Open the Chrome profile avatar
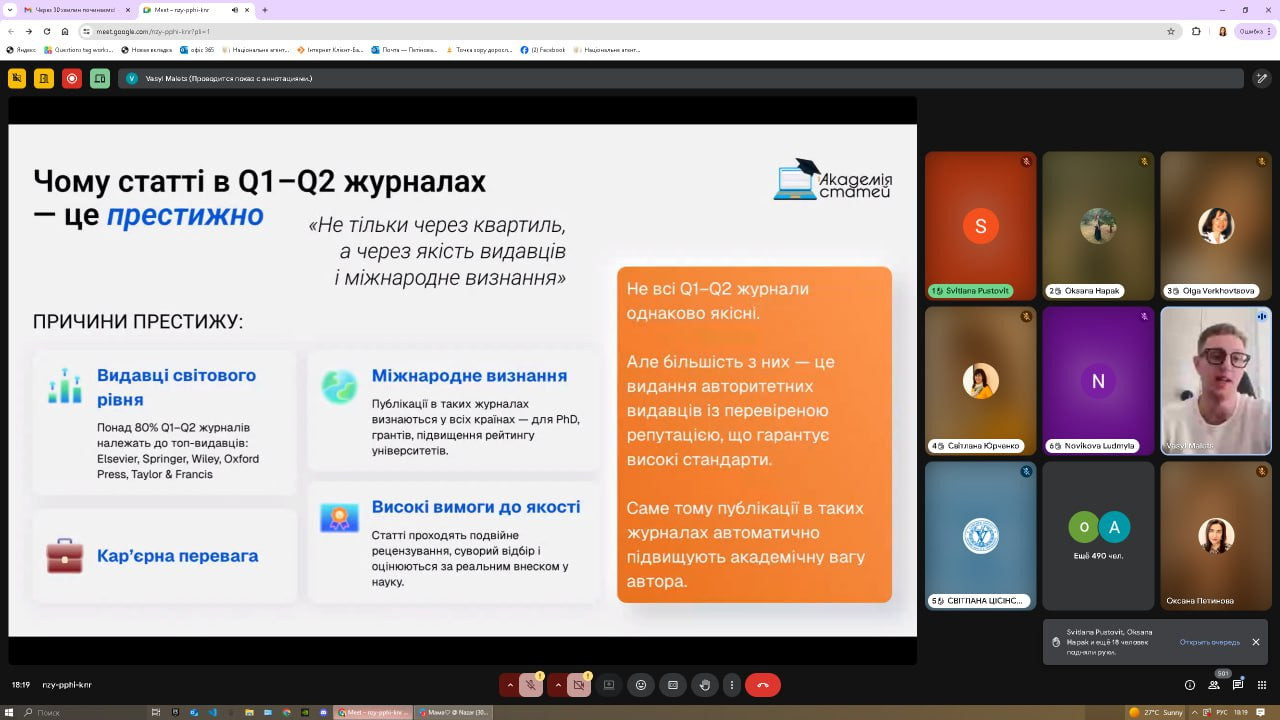 [1222, 31]
